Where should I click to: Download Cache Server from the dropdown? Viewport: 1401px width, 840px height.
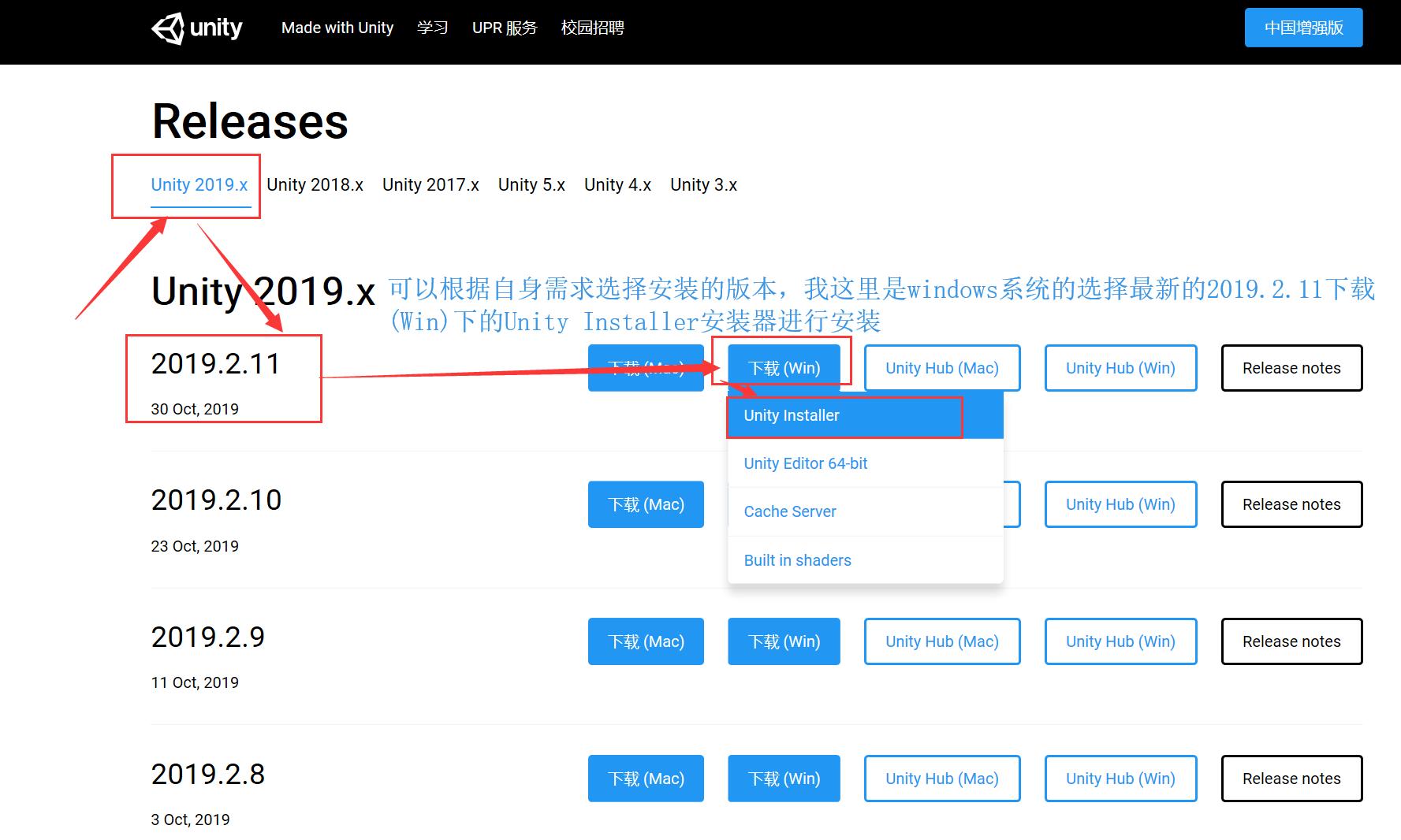[788, 511]
